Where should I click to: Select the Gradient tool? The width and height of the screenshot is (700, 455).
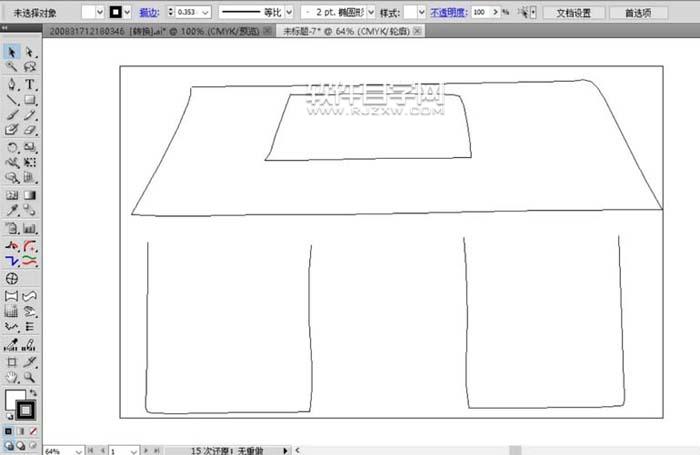click(x=29, y=195)
